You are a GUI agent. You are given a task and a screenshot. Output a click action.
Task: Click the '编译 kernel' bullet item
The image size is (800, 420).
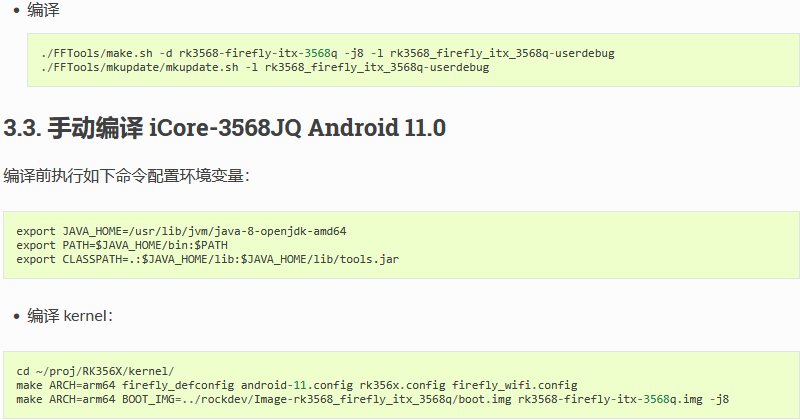point(70,316)
